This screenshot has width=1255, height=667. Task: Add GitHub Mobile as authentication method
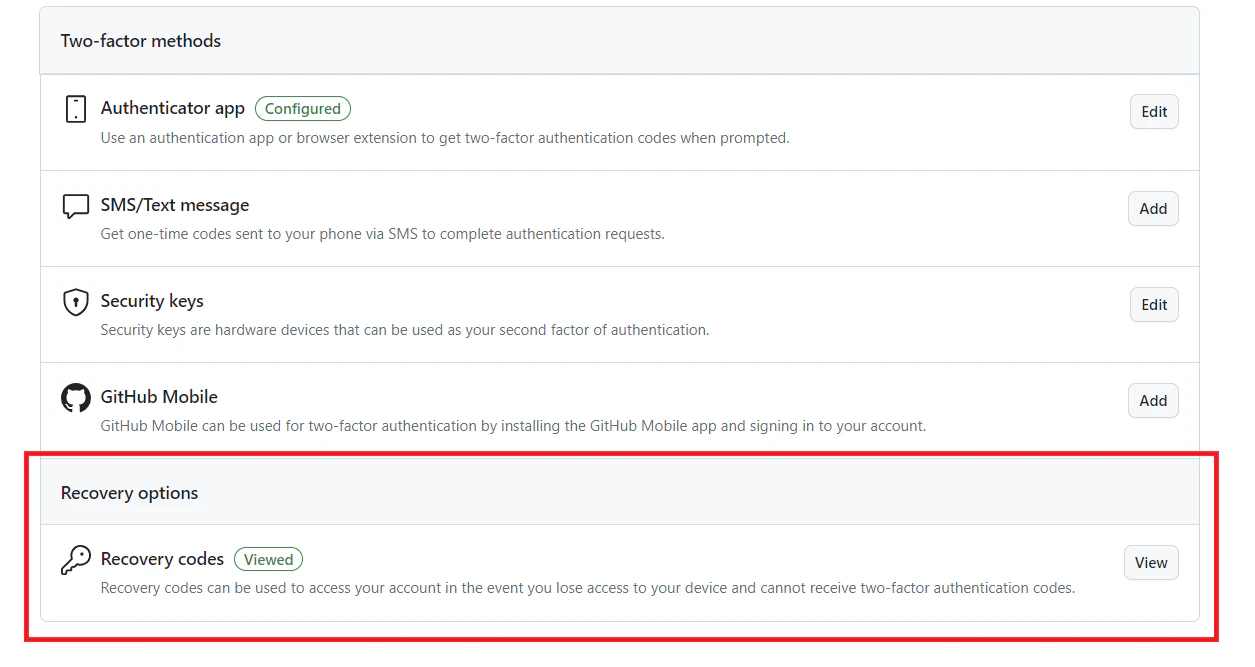pos(1152,400)
